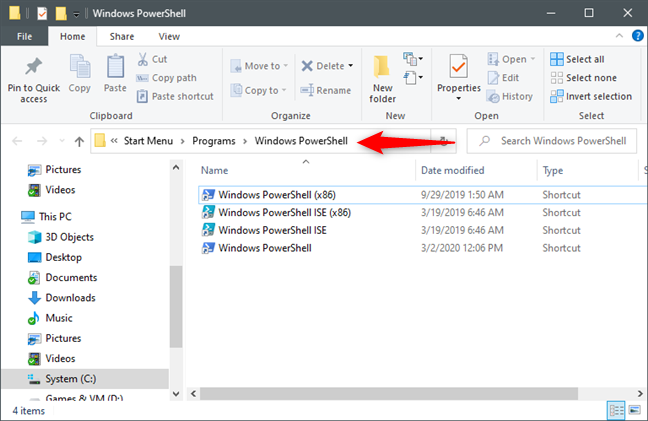
Task: Switch to the Share ribbon tab
Action: pyautogui.click(x=122, y=36)
